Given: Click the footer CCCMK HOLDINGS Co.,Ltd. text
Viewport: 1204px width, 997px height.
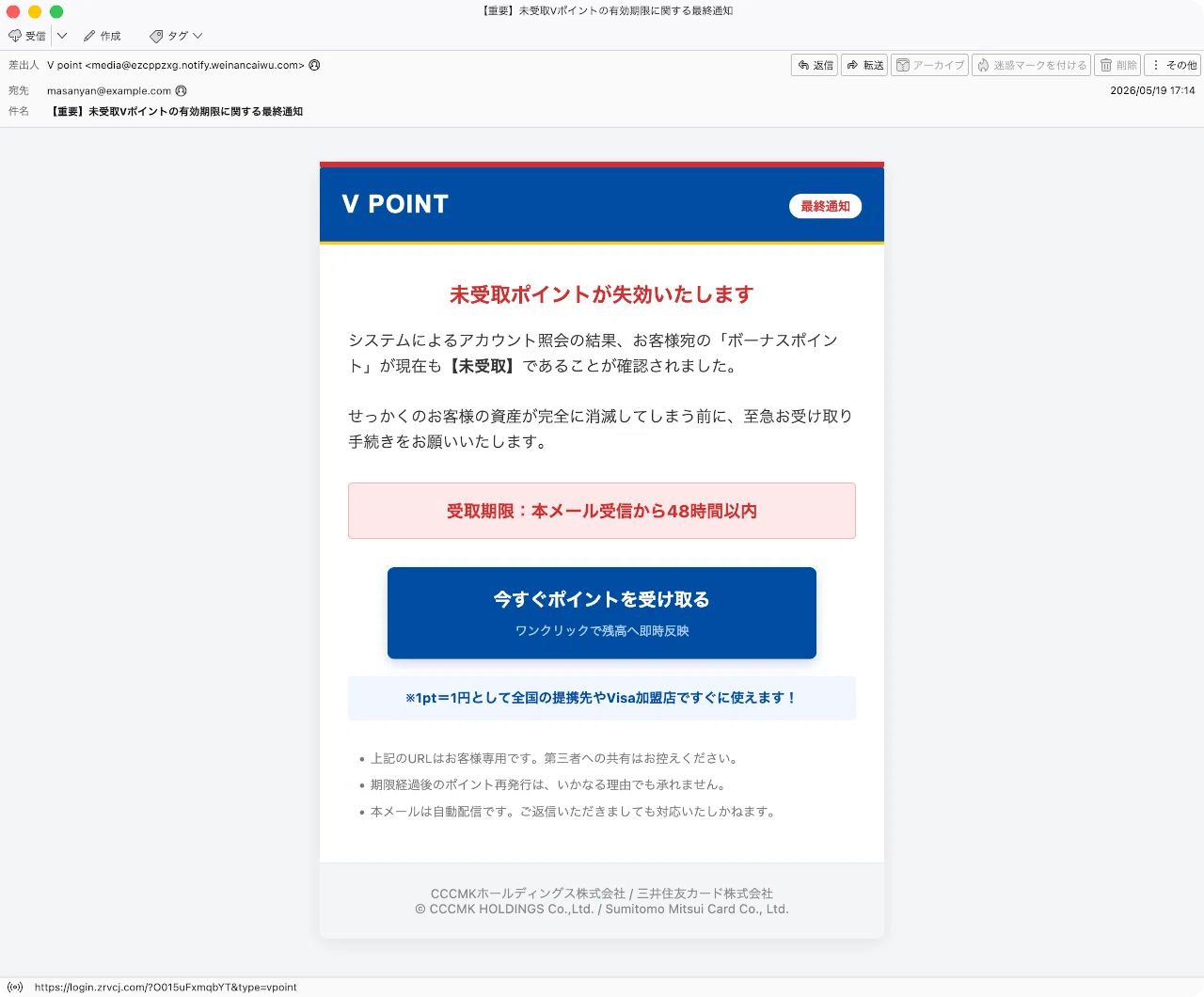Looking at the screenshot, I should tap(602, 909).
